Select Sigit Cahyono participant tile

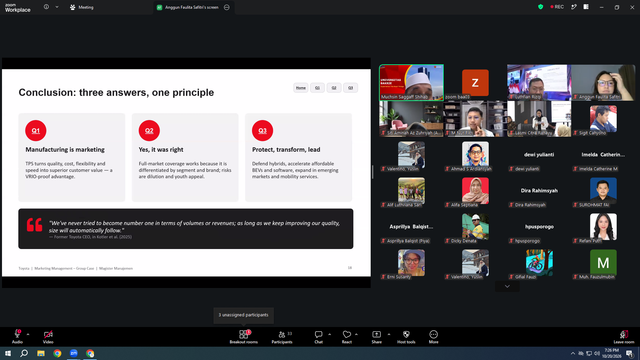coord(603,119)
